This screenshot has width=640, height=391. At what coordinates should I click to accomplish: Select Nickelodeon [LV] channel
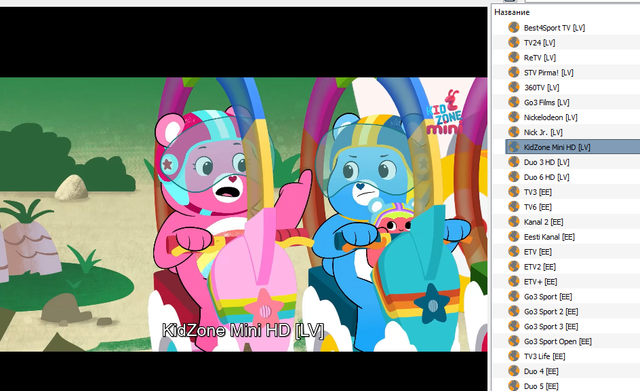click(550, 118)
